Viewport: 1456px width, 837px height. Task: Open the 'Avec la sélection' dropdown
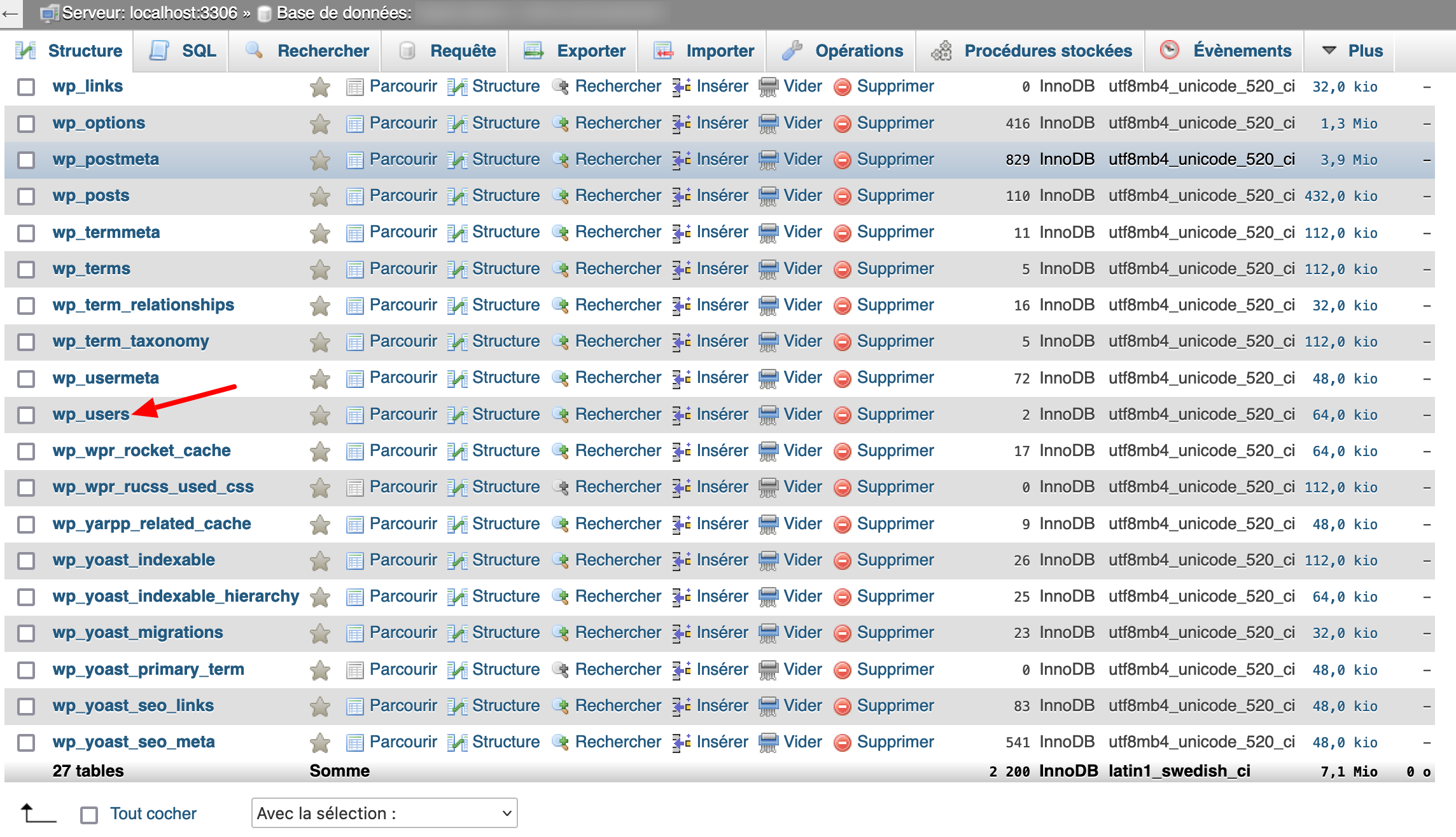click(384, 813)
